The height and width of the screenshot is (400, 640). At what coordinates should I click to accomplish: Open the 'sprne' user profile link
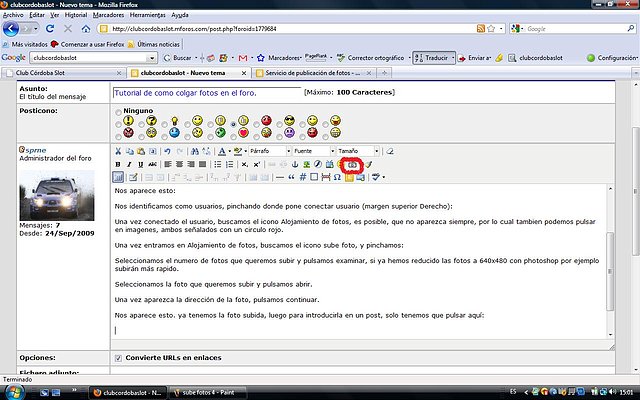click(x=36, y=150)
